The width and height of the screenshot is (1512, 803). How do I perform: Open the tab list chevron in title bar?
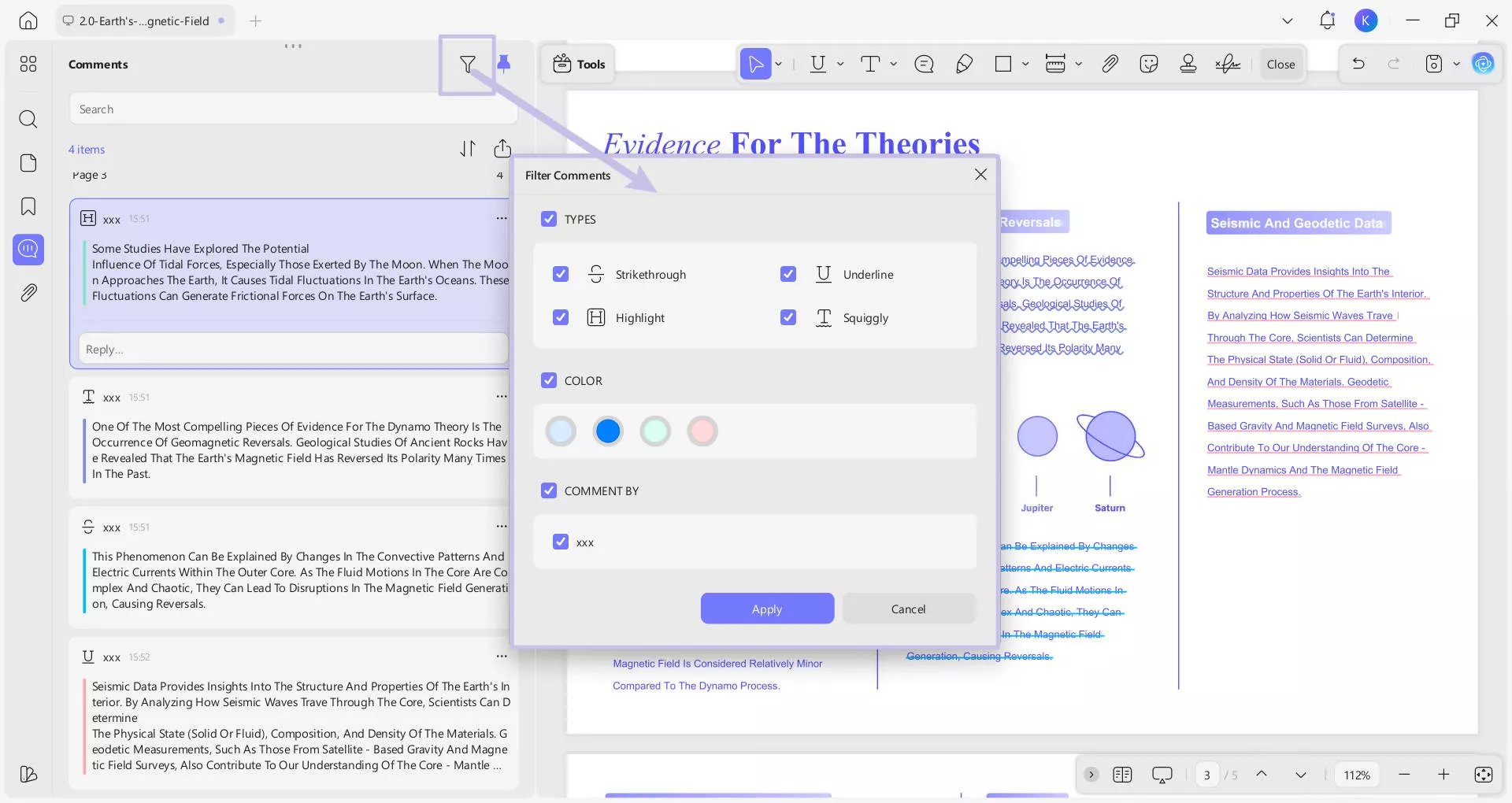[x=1288, y=21]
